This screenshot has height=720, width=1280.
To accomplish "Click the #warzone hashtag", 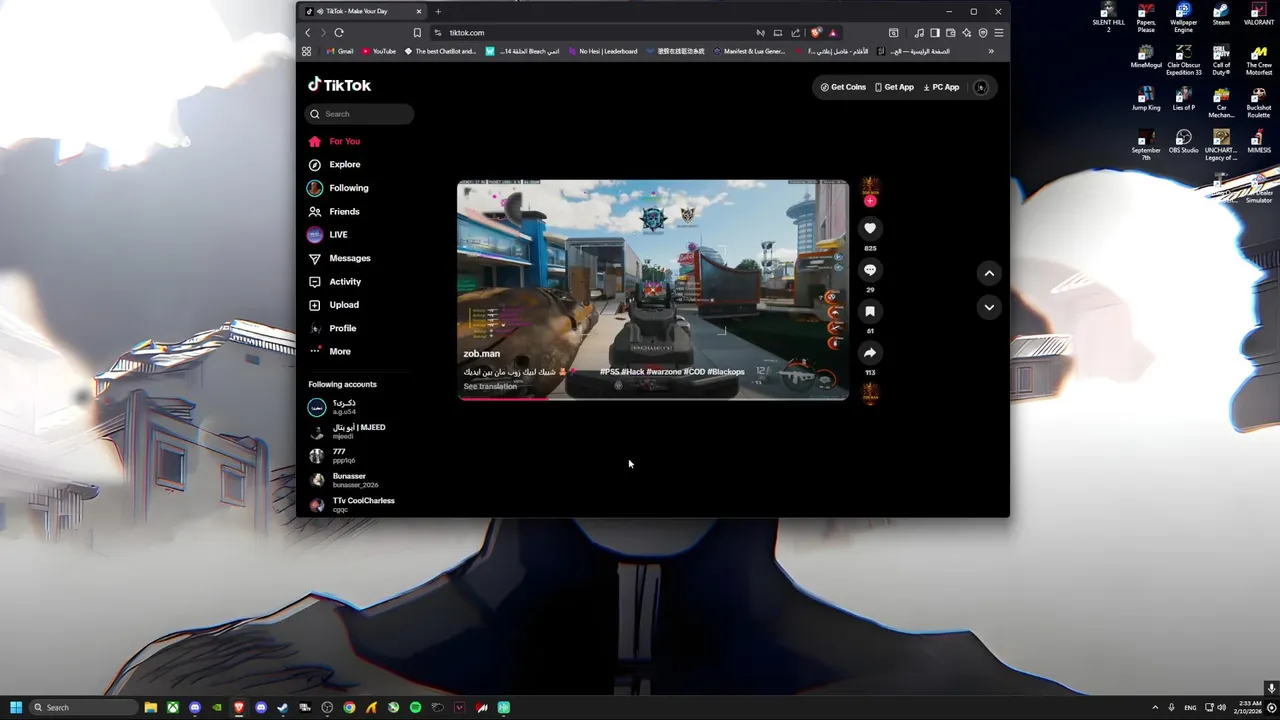I will (664, 372).
